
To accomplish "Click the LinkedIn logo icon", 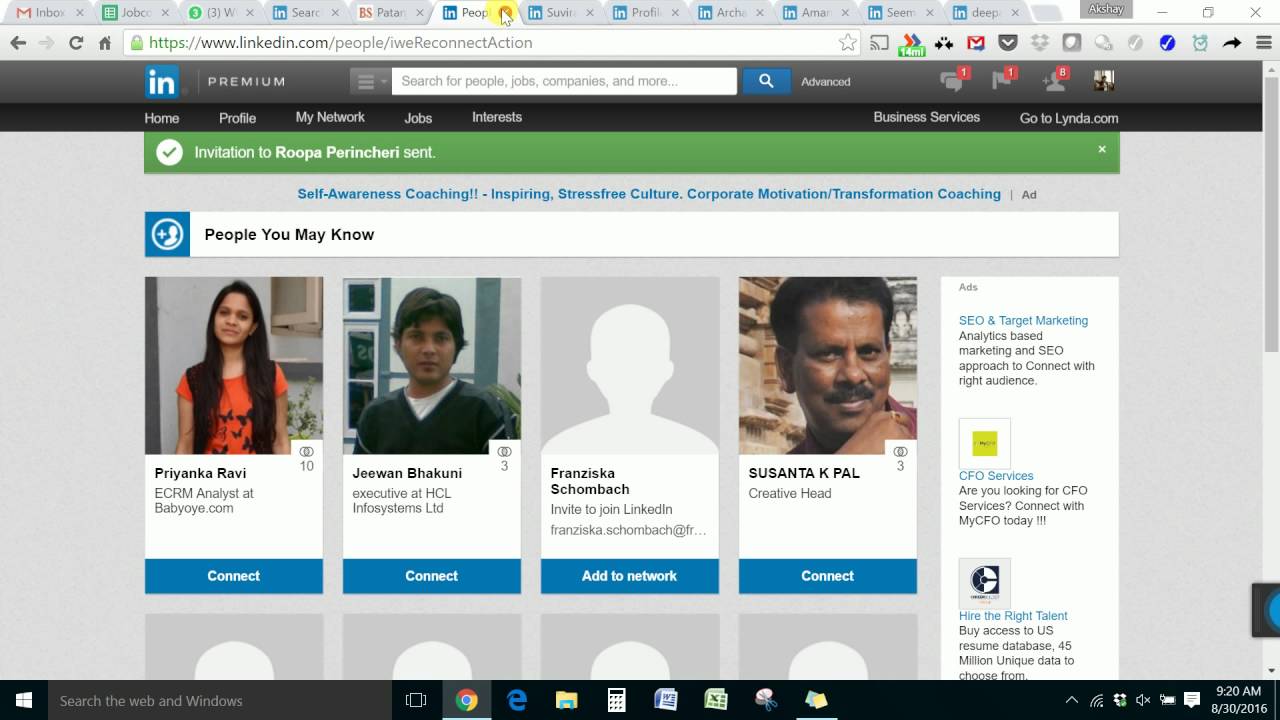I will [162, 82].
